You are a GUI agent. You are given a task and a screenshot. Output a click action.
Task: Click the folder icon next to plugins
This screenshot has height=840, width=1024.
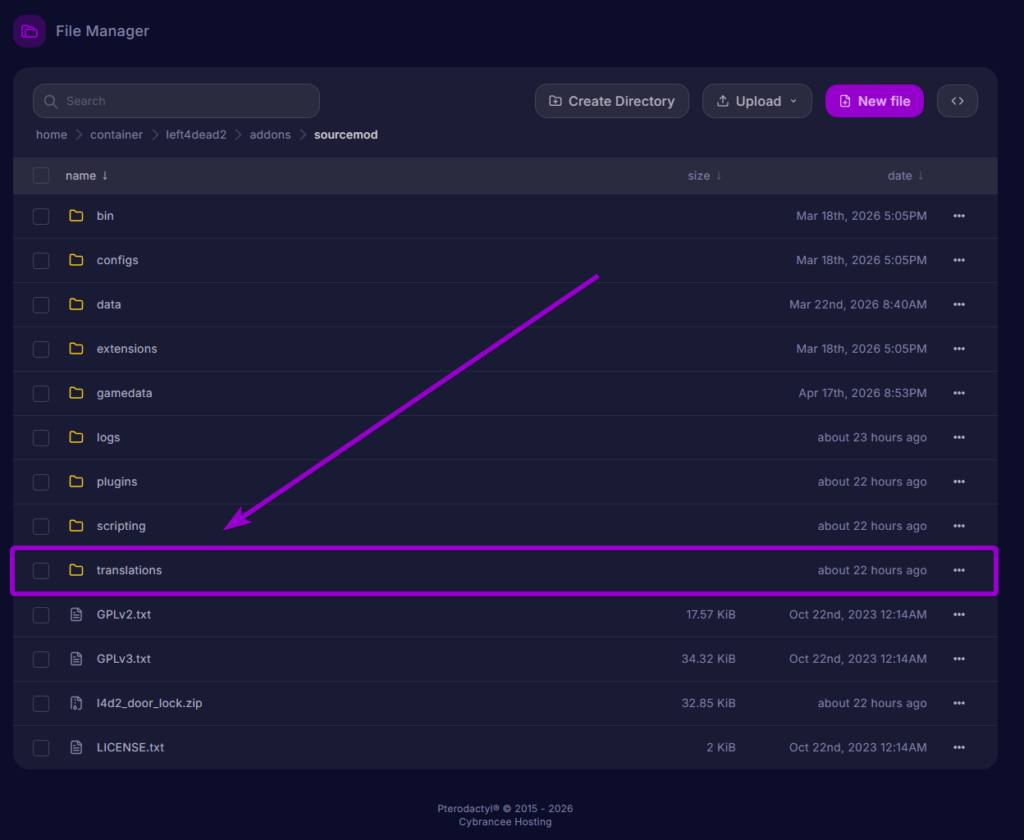77,481
